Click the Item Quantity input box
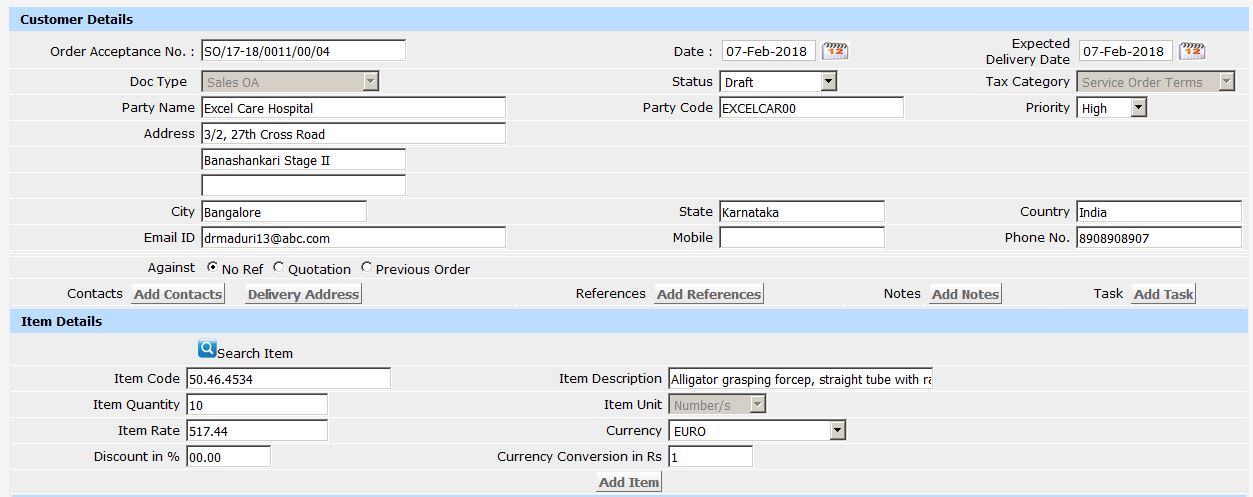 point(257,405)
